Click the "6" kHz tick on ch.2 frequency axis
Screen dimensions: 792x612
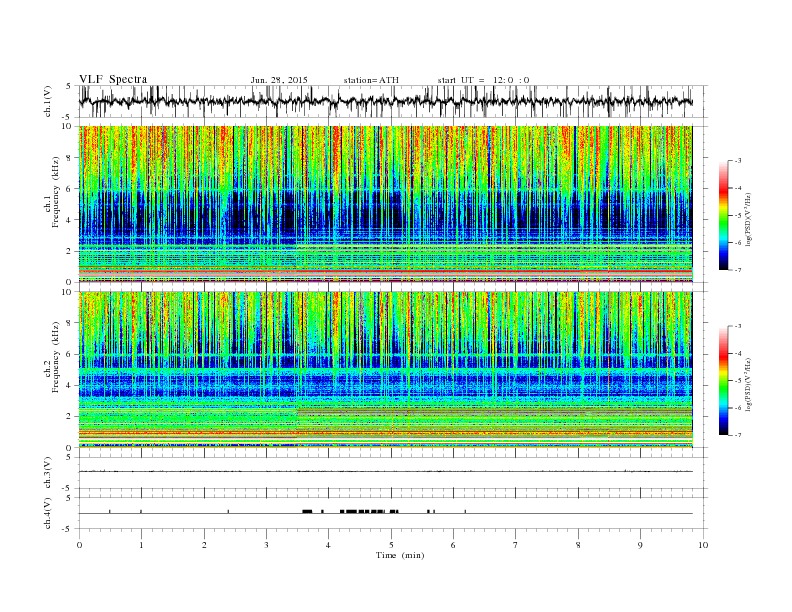(69, 354)
